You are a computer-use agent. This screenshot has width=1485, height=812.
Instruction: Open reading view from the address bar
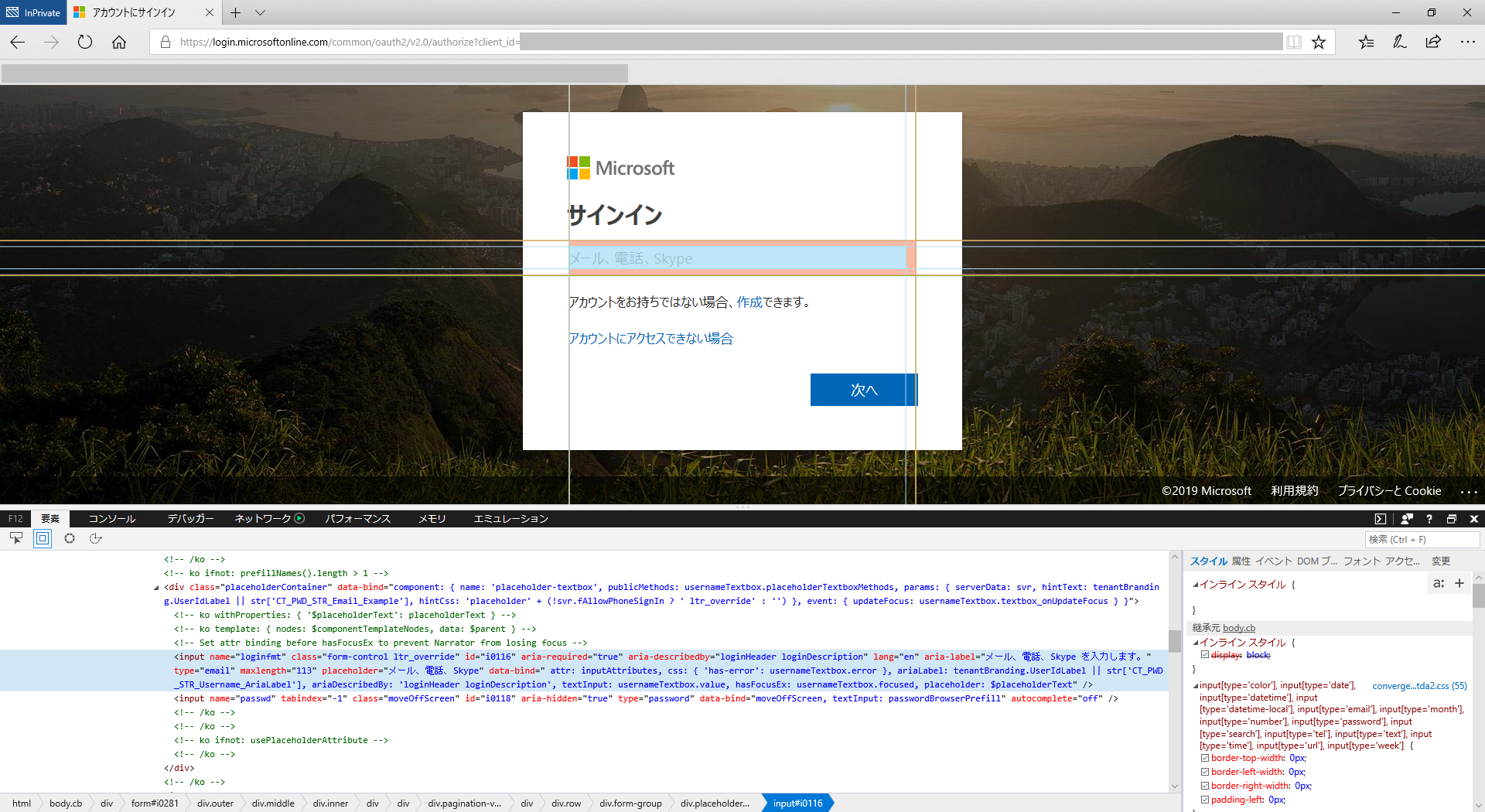tap(1293, 42)
